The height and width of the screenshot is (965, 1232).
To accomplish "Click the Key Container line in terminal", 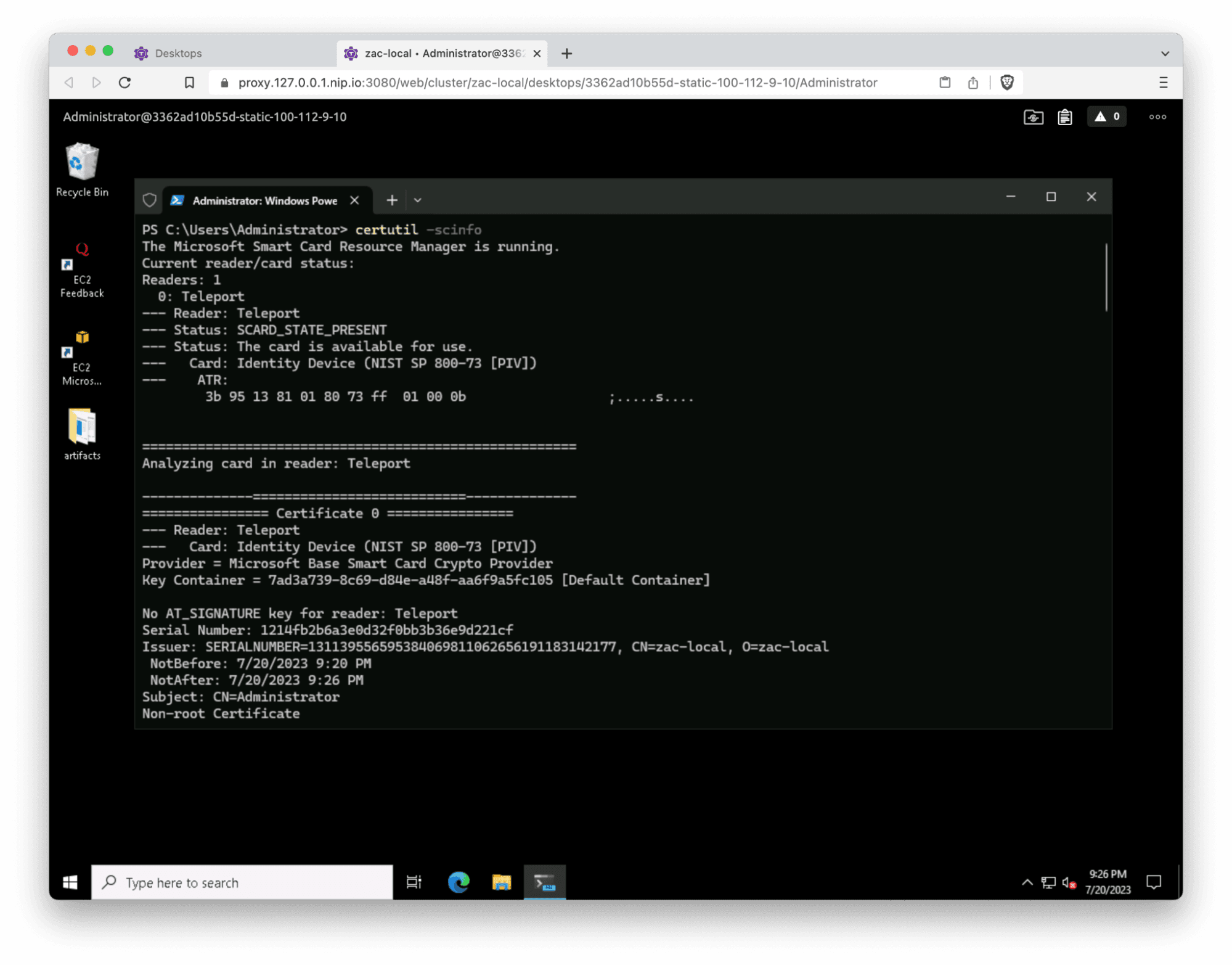I will click(426, 580).
